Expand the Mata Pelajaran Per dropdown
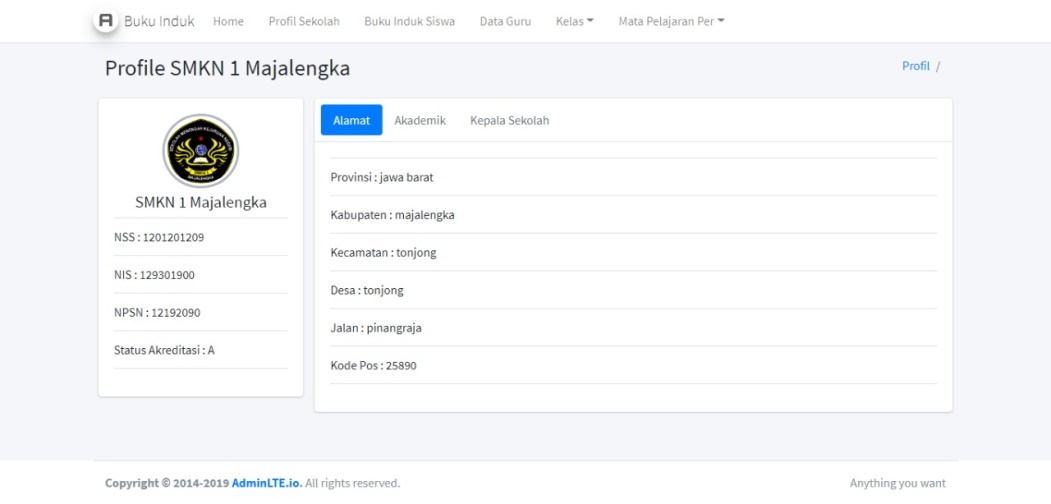Image resolution: width=1051 pixels, height=504 pixels. point(672,21)
